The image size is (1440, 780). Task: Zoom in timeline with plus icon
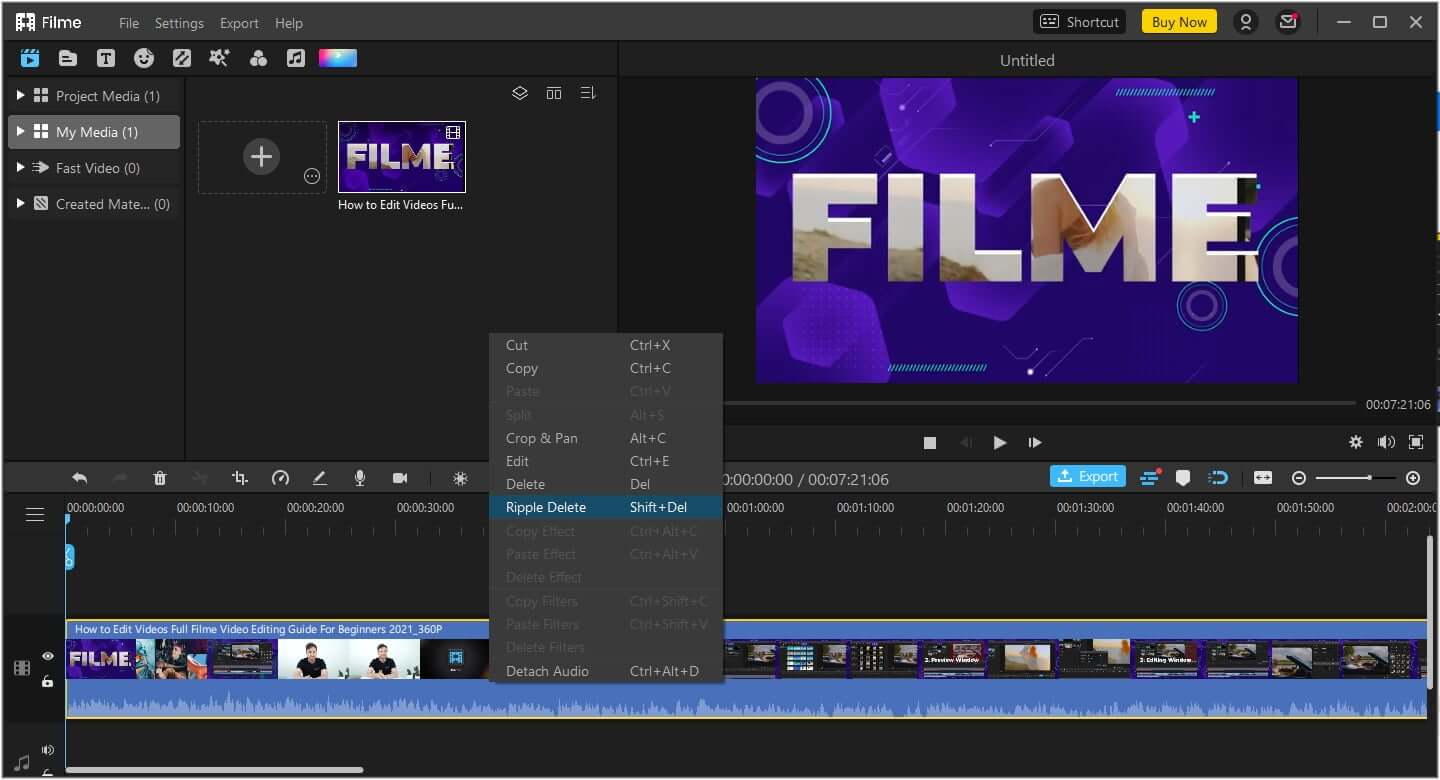1413,478
